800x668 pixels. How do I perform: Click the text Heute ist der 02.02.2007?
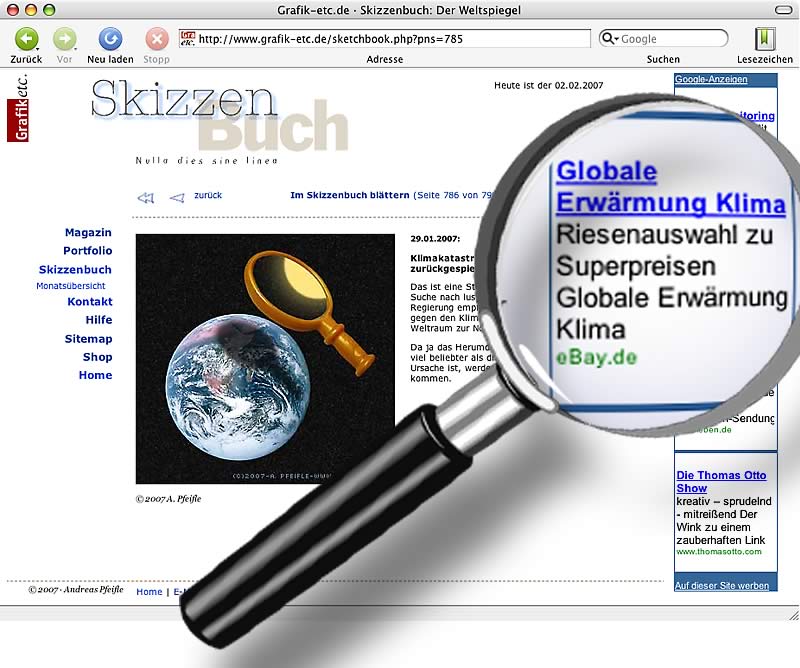coord(548,85)
